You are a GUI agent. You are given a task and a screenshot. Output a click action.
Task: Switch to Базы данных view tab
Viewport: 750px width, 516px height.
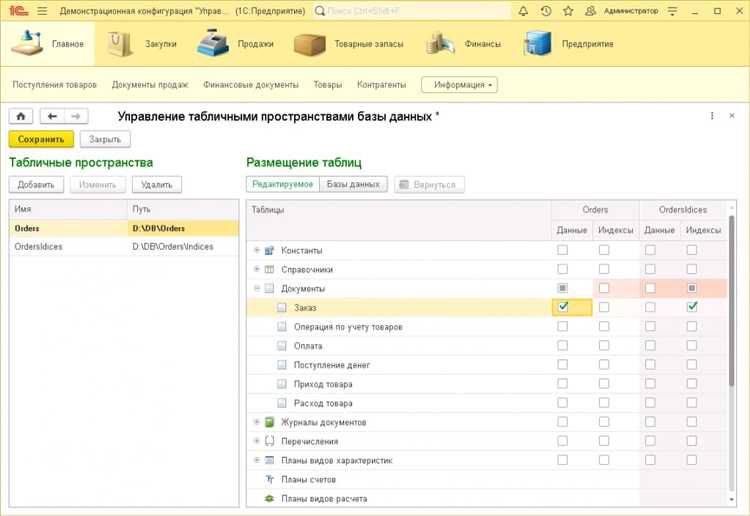tap(353, 184)
